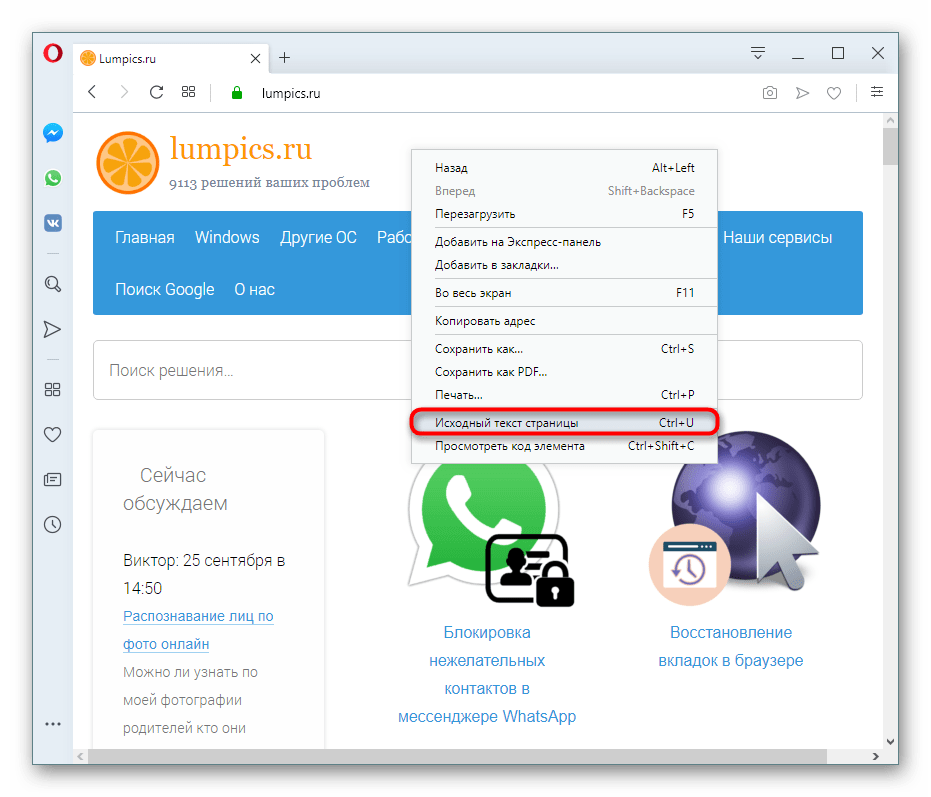Choose Просмотреть код элемента entry
This screenshot has width=931, height=797.
564,446
